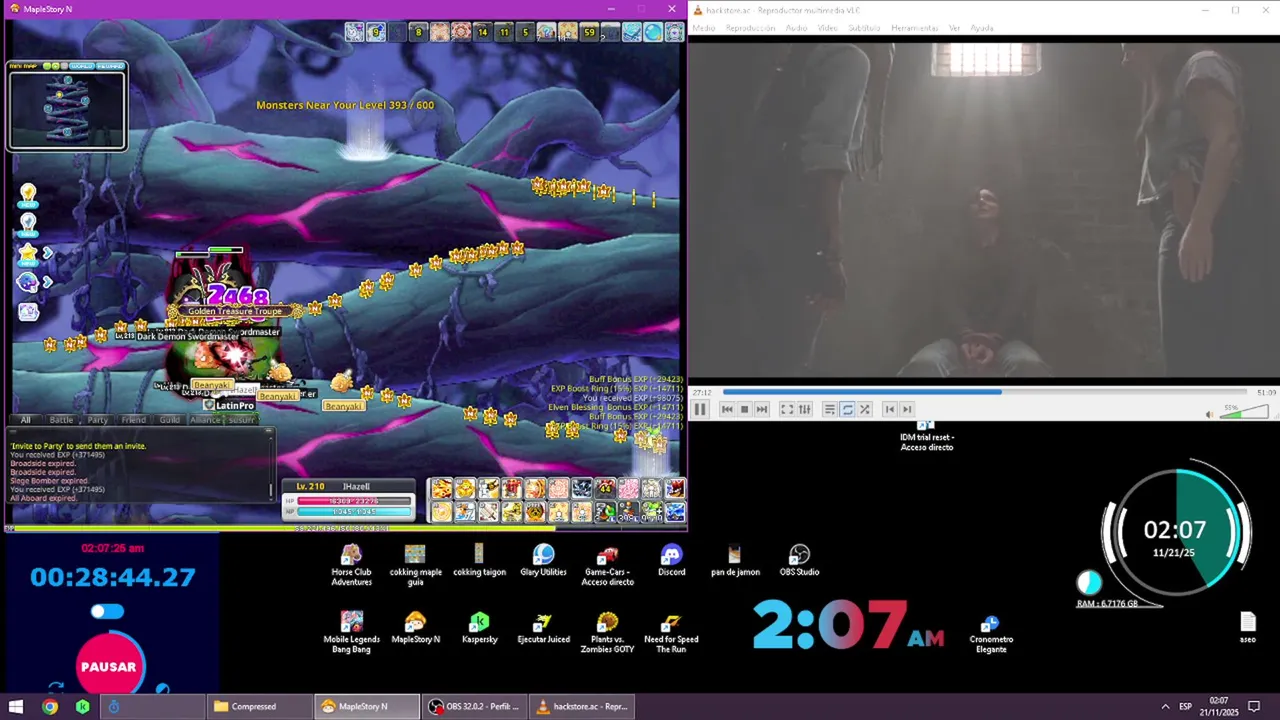Open the cokking maple guia file

coord(415,565)
